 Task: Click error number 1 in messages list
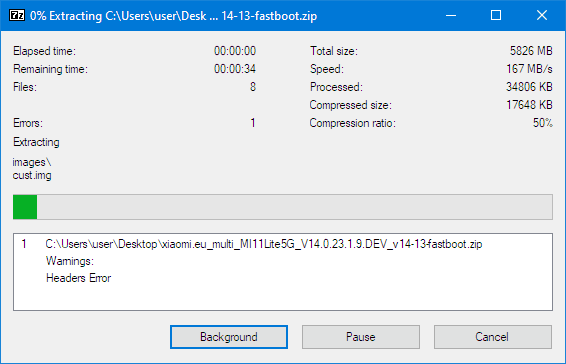coord(24,244)
